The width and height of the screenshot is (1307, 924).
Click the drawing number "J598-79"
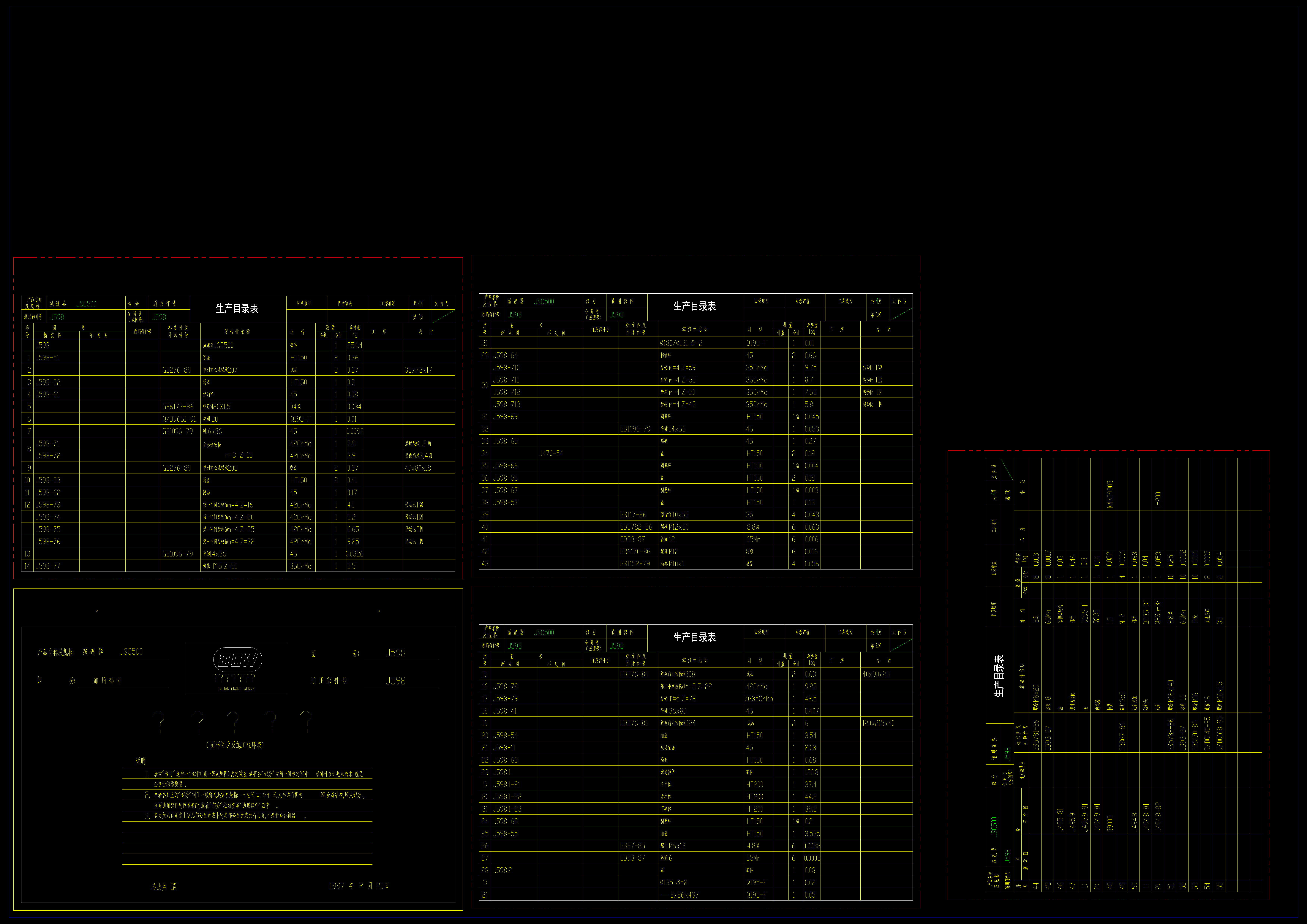coord(505,699)
